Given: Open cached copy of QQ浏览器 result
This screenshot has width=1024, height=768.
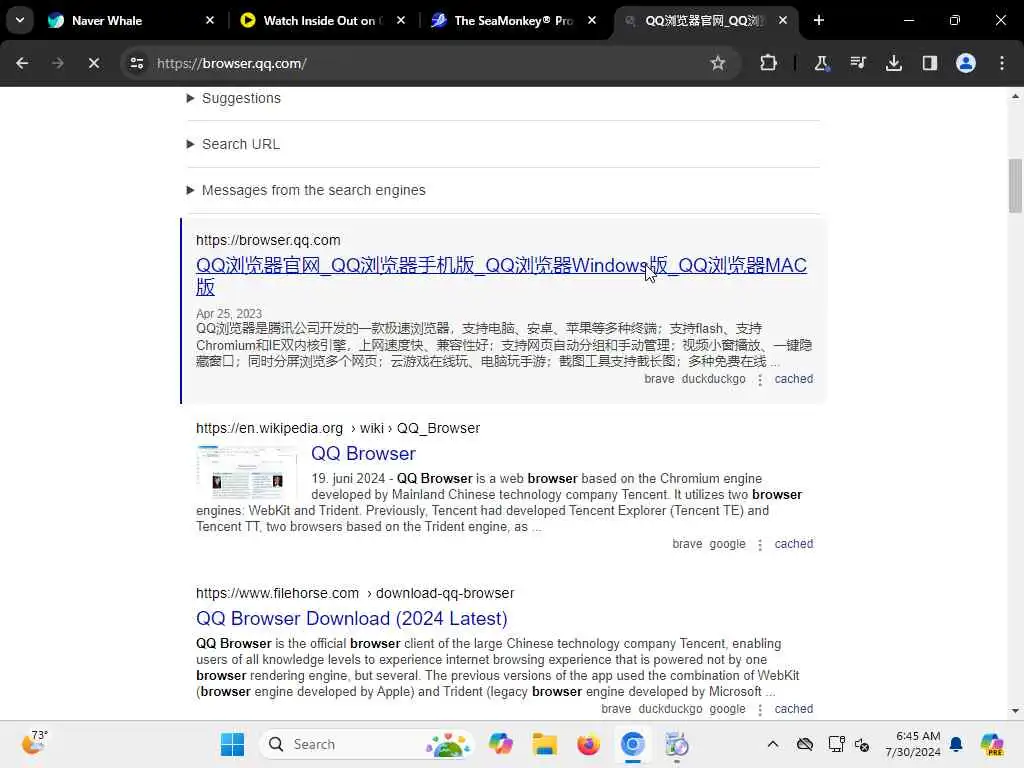Looking at the screenshot, I should [x=793, y=379].
